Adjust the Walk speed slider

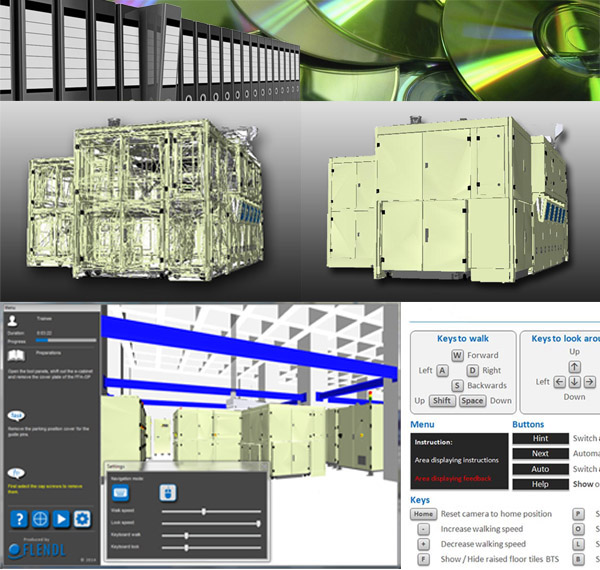point(205,511)
